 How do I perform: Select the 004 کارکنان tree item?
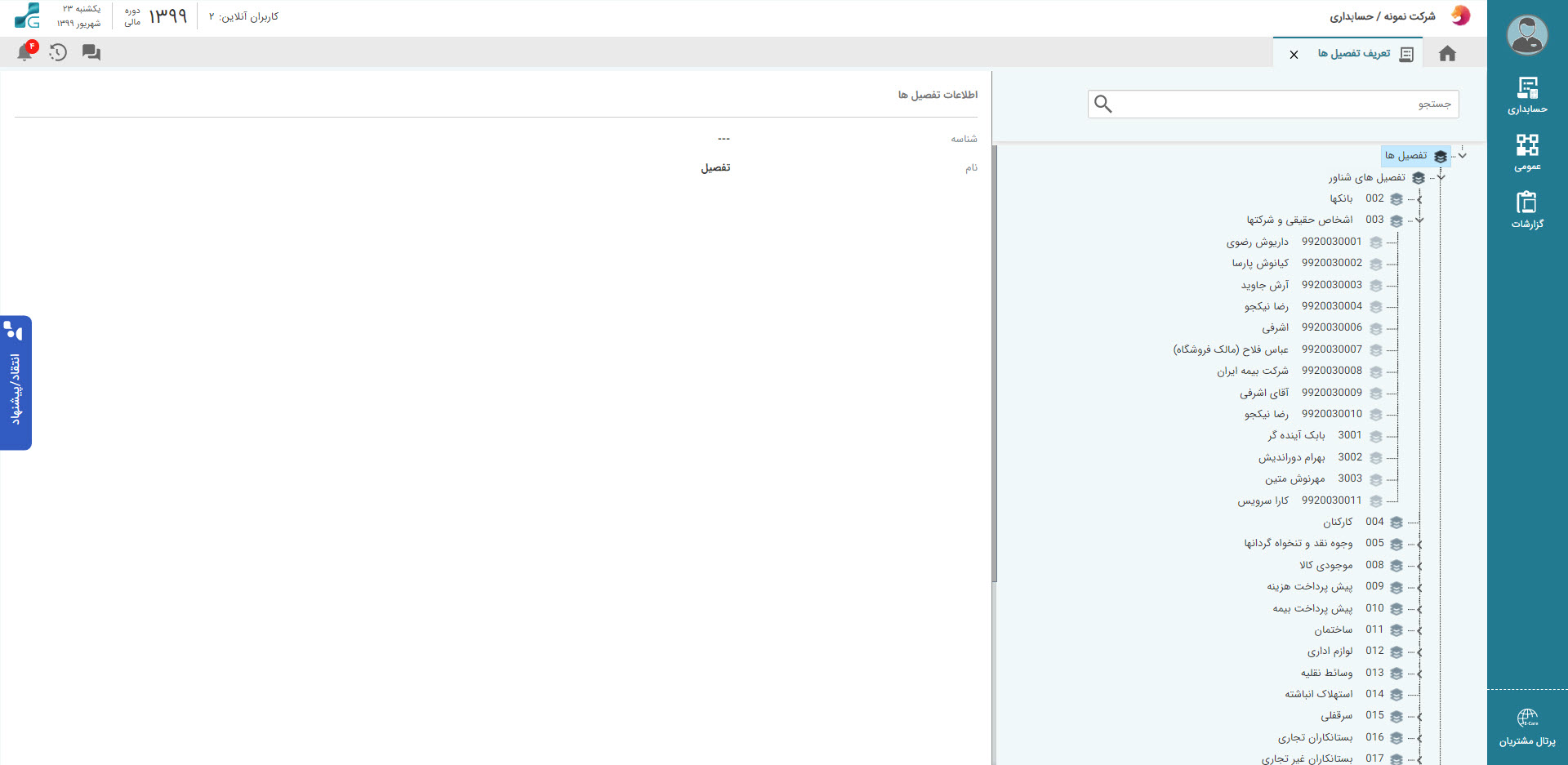[1363, 522]
